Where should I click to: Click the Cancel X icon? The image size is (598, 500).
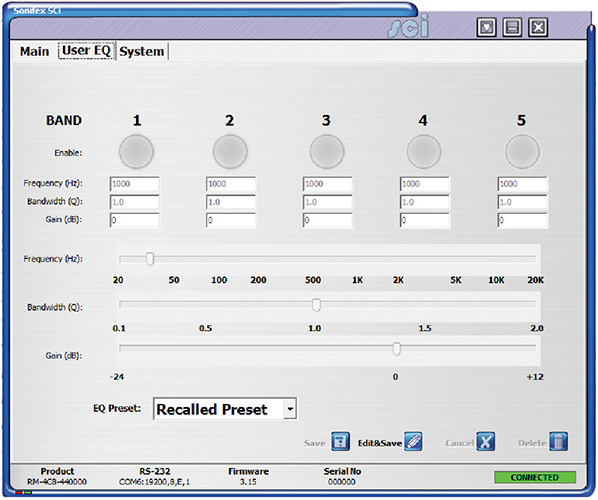(485, 442)
